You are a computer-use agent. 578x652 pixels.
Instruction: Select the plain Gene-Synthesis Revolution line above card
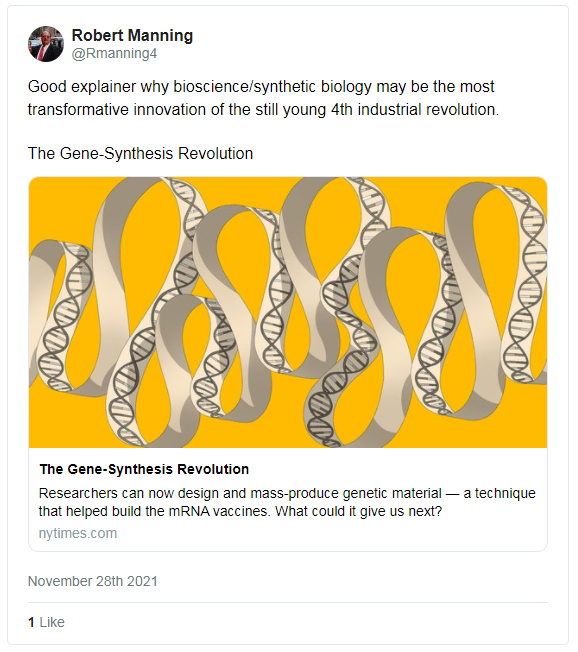140,153
